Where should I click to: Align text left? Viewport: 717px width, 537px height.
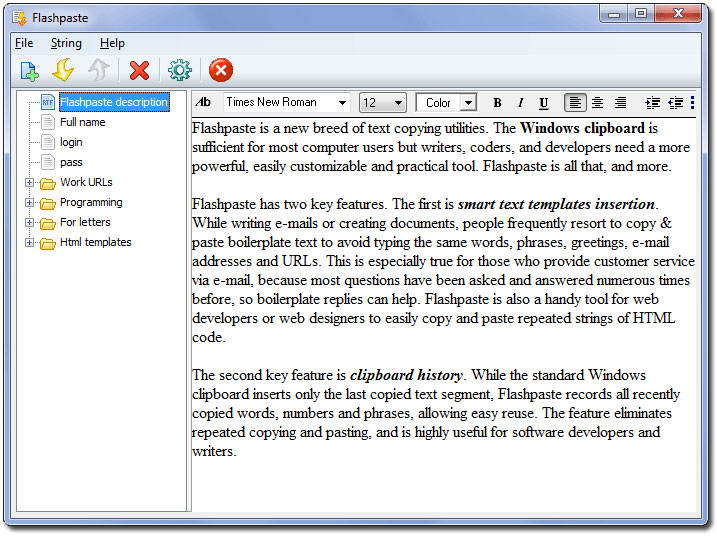[x=575, y=102]
